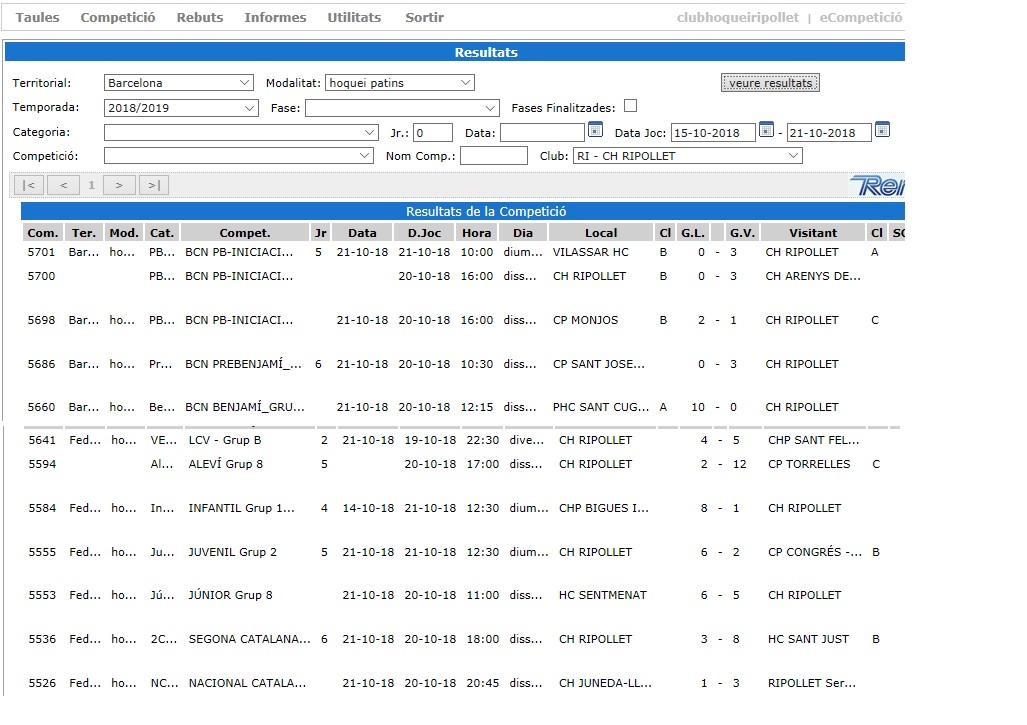Open the Categoria dropdown
The image size is (1027, 725).
point(241,132)
